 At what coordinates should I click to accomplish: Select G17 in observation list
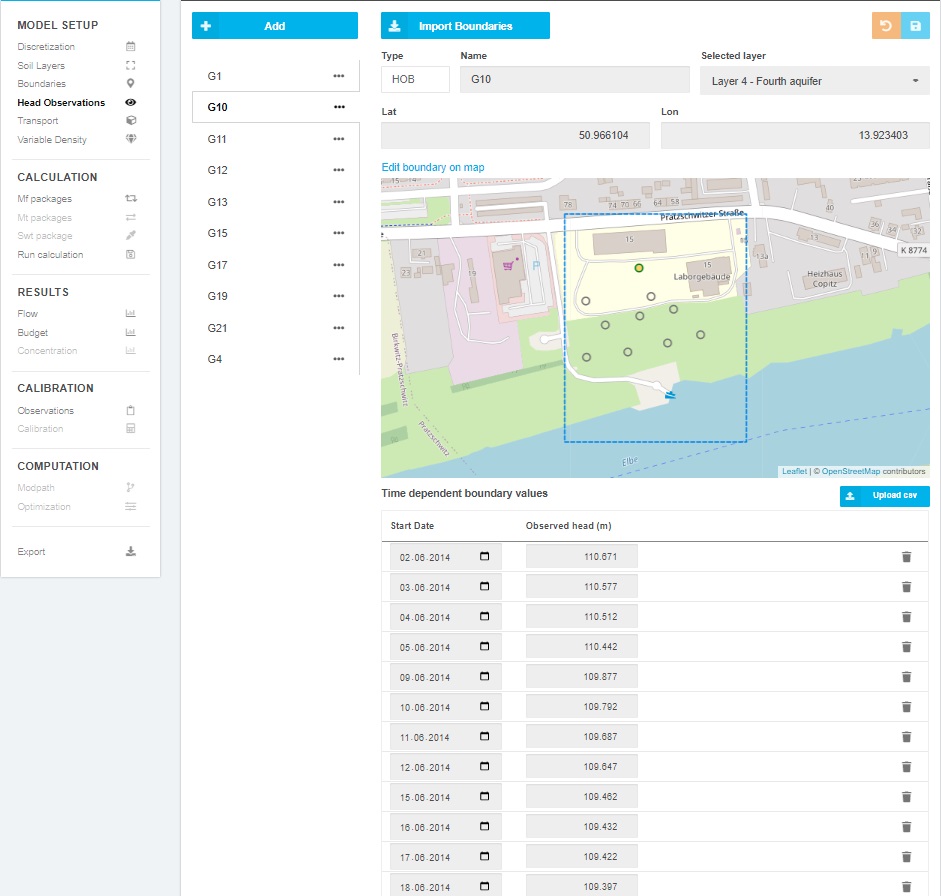click(x=218, y=265)
